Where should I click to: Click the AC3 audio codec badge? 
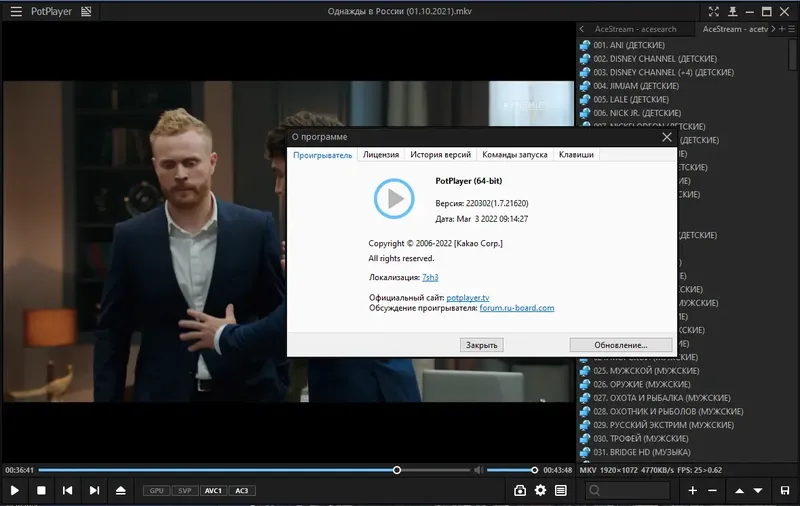tap(242, 491)
